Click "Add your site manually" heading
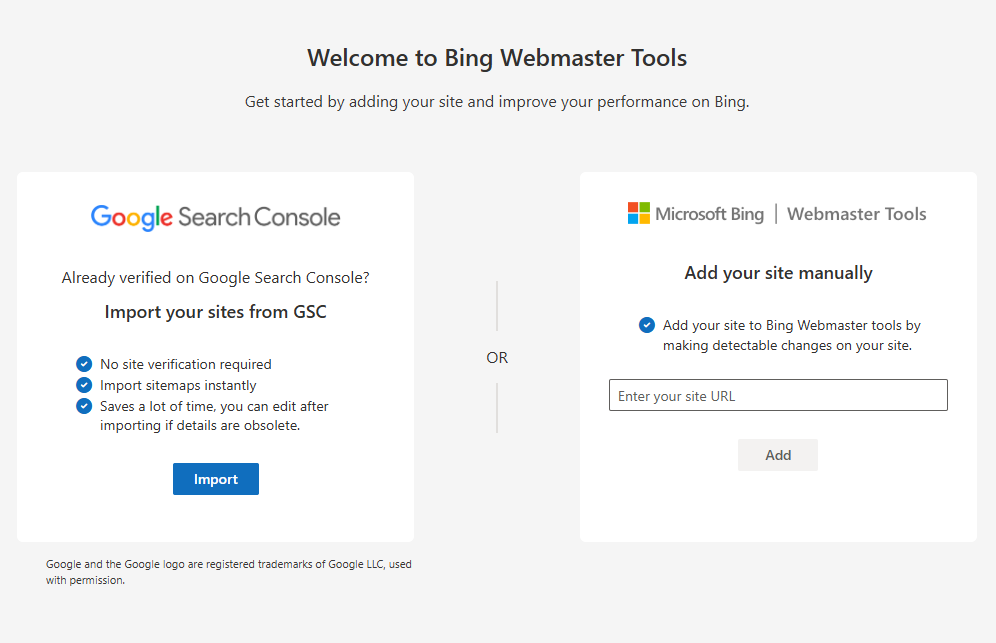Image resolution: width=996 pixels, height=643 pixels. click(x=778, y=272)
